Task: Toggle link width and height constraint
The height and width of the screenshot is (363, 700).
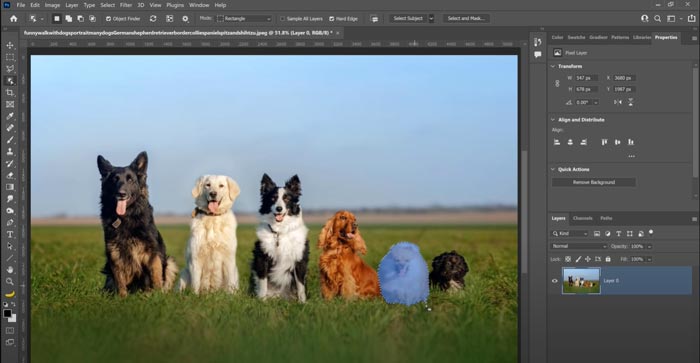Action: pyautogui.click(x=557, y=83)
